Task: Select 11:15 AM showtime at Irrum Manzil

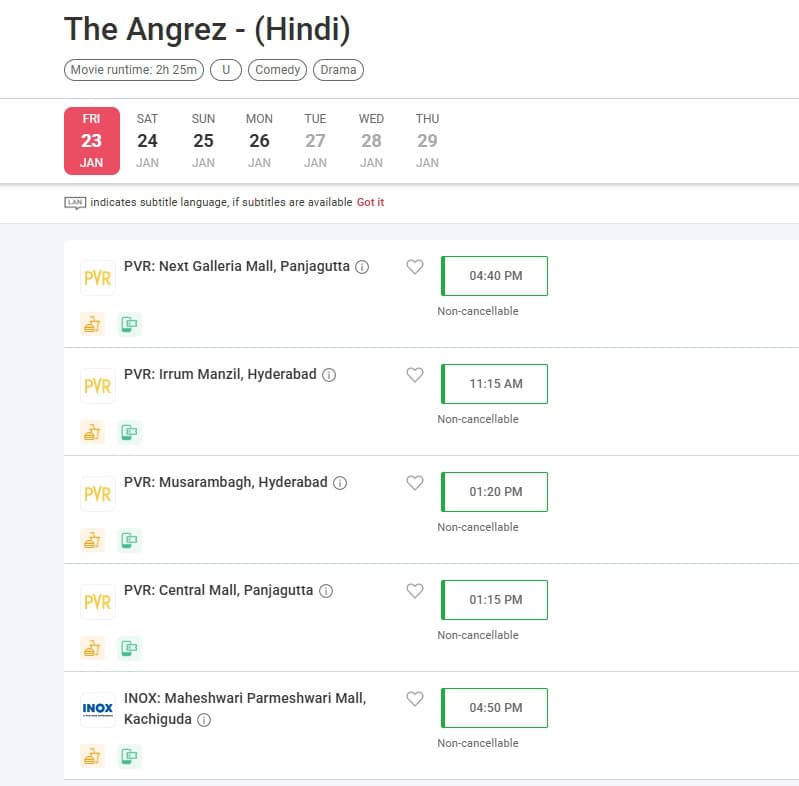Action: [x=495, y=384]
